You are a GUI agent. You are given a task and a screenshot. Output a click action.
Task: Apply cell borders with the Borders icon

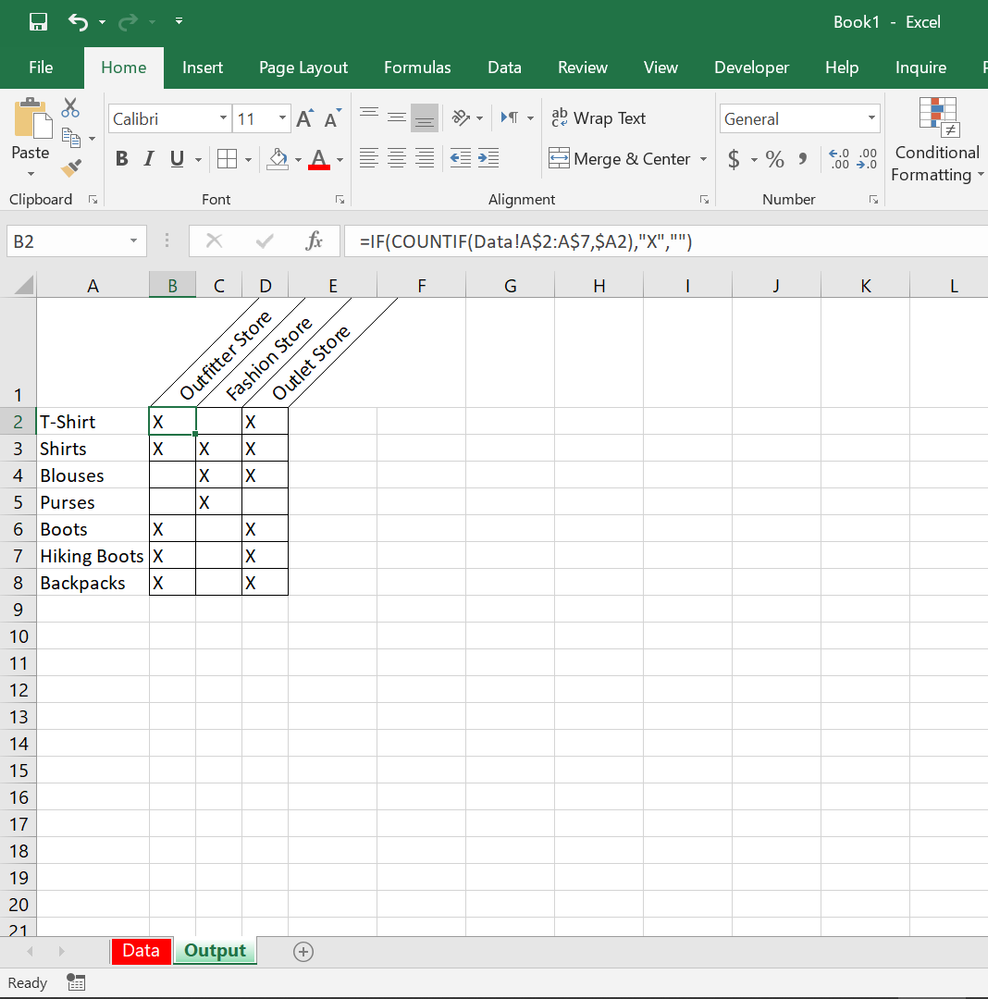pos(227,159)
